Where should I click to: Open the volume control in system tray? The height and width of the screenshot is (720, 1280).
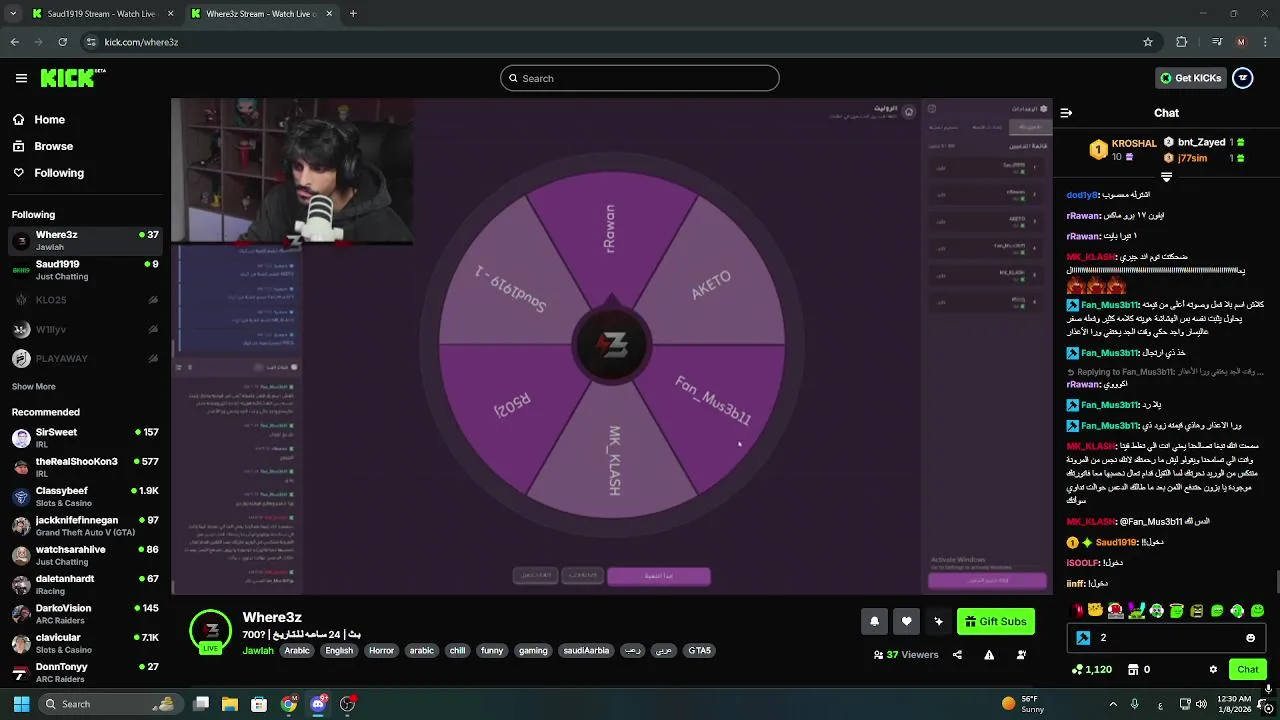click(x=1201, y=704)
